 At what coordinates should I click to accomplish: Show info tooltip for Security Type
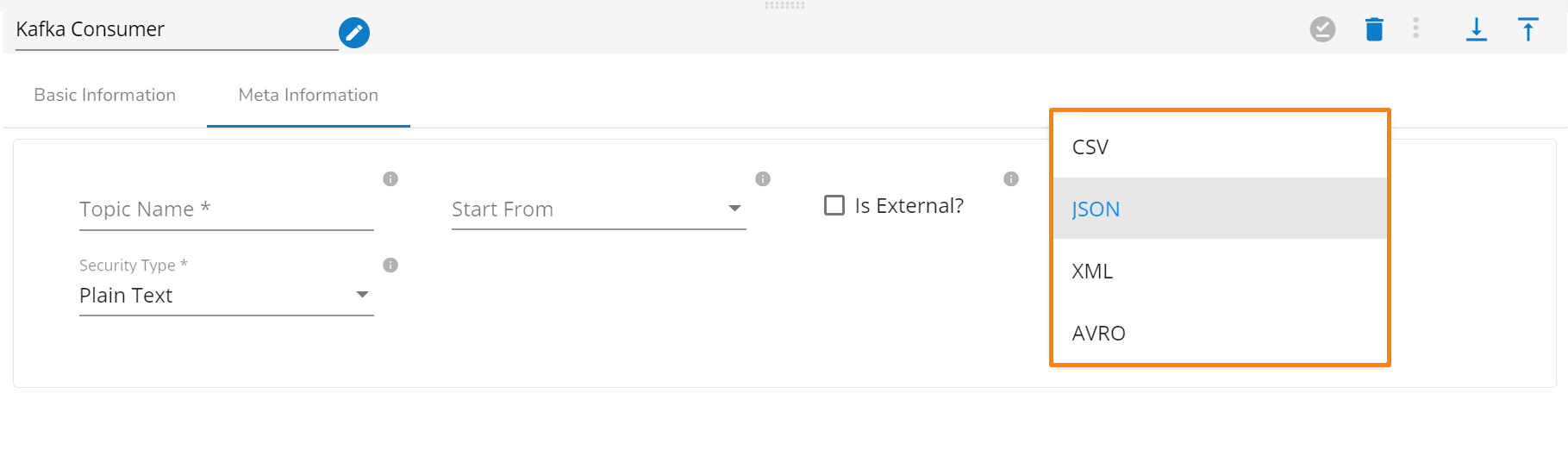390,265
